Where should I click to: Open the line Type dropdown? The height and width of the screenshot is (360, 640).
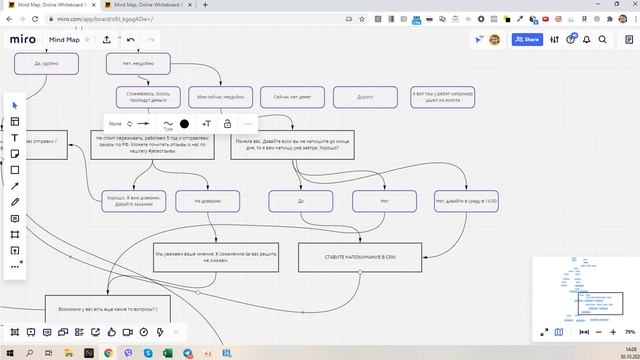point(168,124)
